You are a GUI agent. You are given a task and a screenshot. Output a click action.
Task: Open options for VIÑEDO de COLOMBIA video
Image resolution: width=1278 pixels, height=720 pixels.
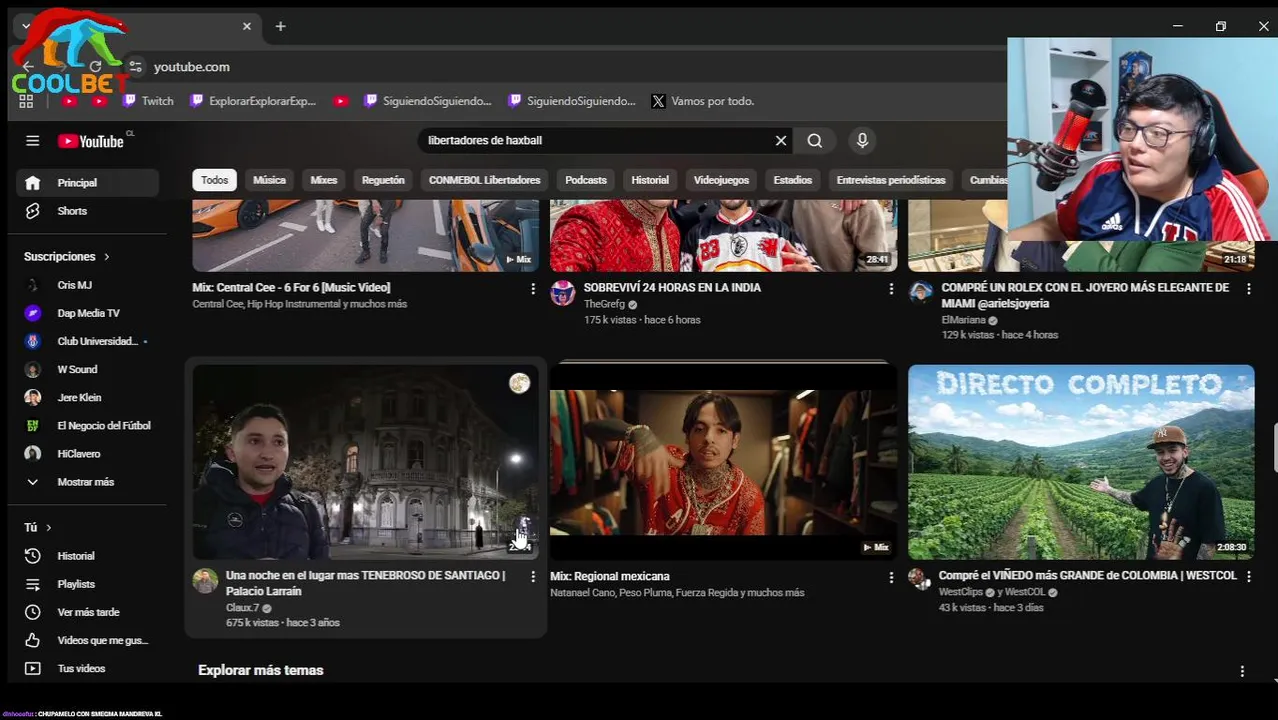[1248, 576]
